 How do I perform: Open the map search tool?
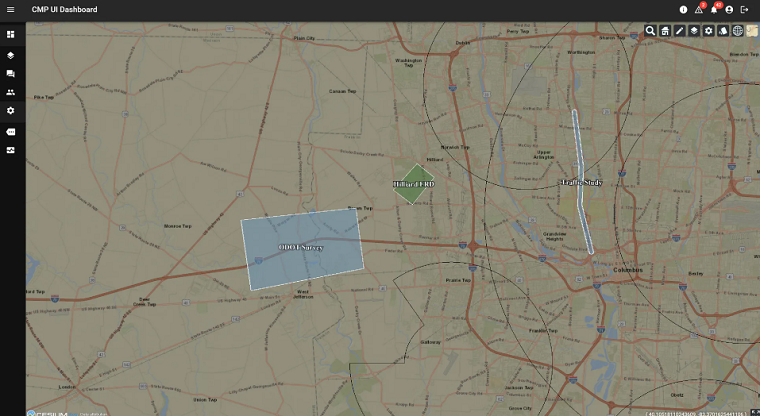tap(650, 31)
